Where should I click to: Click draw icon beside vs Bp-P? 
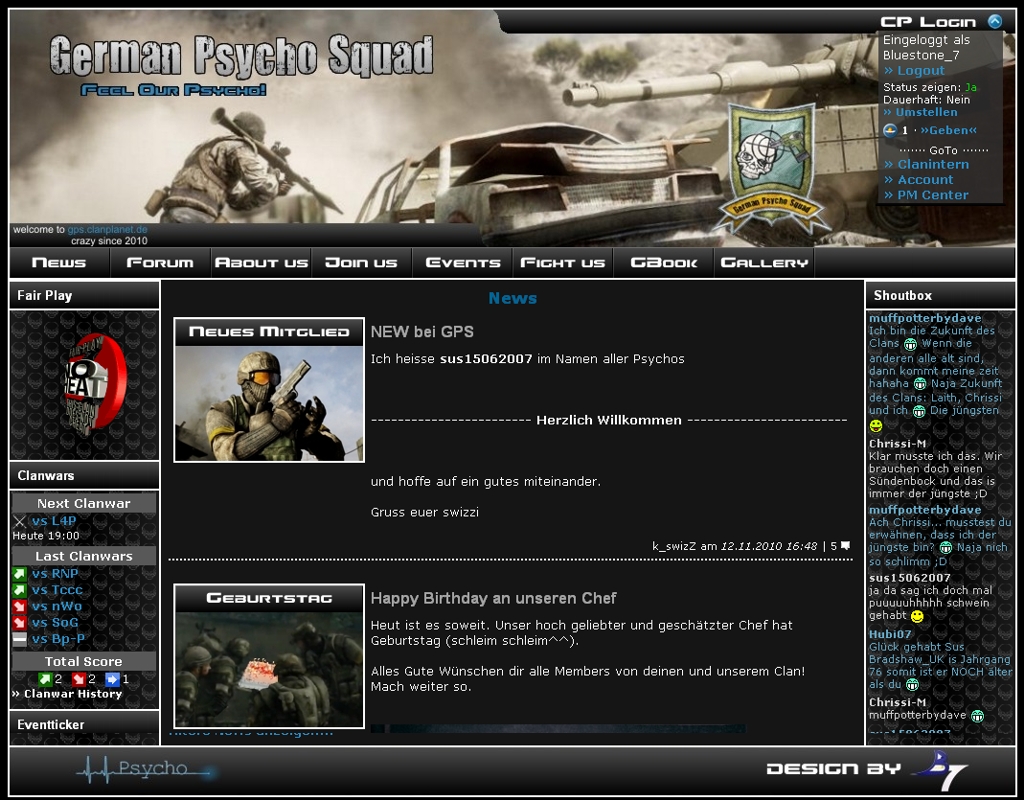[19, 639]
